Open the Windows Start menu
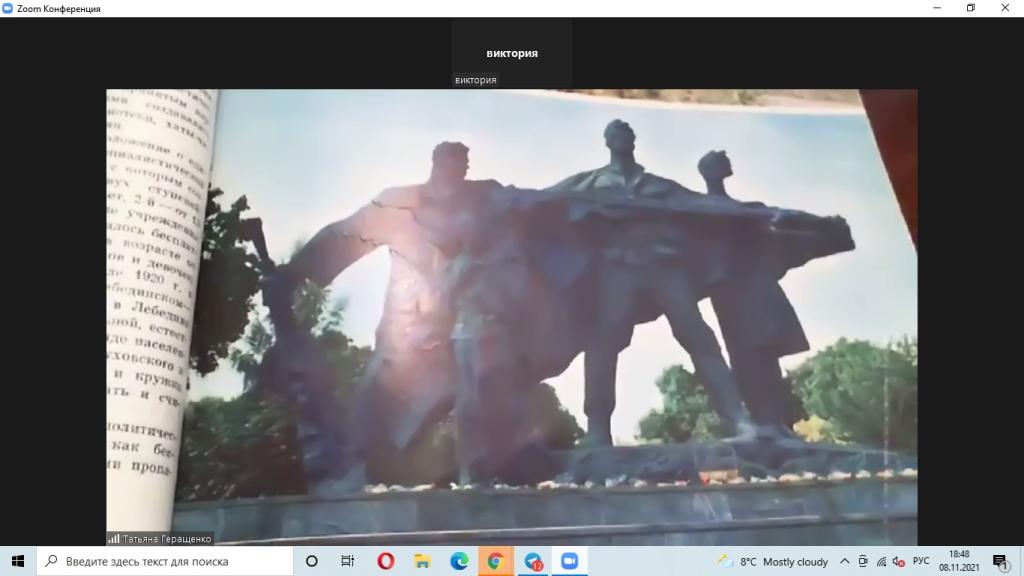 pyautogui.click(x=17, y=561)
